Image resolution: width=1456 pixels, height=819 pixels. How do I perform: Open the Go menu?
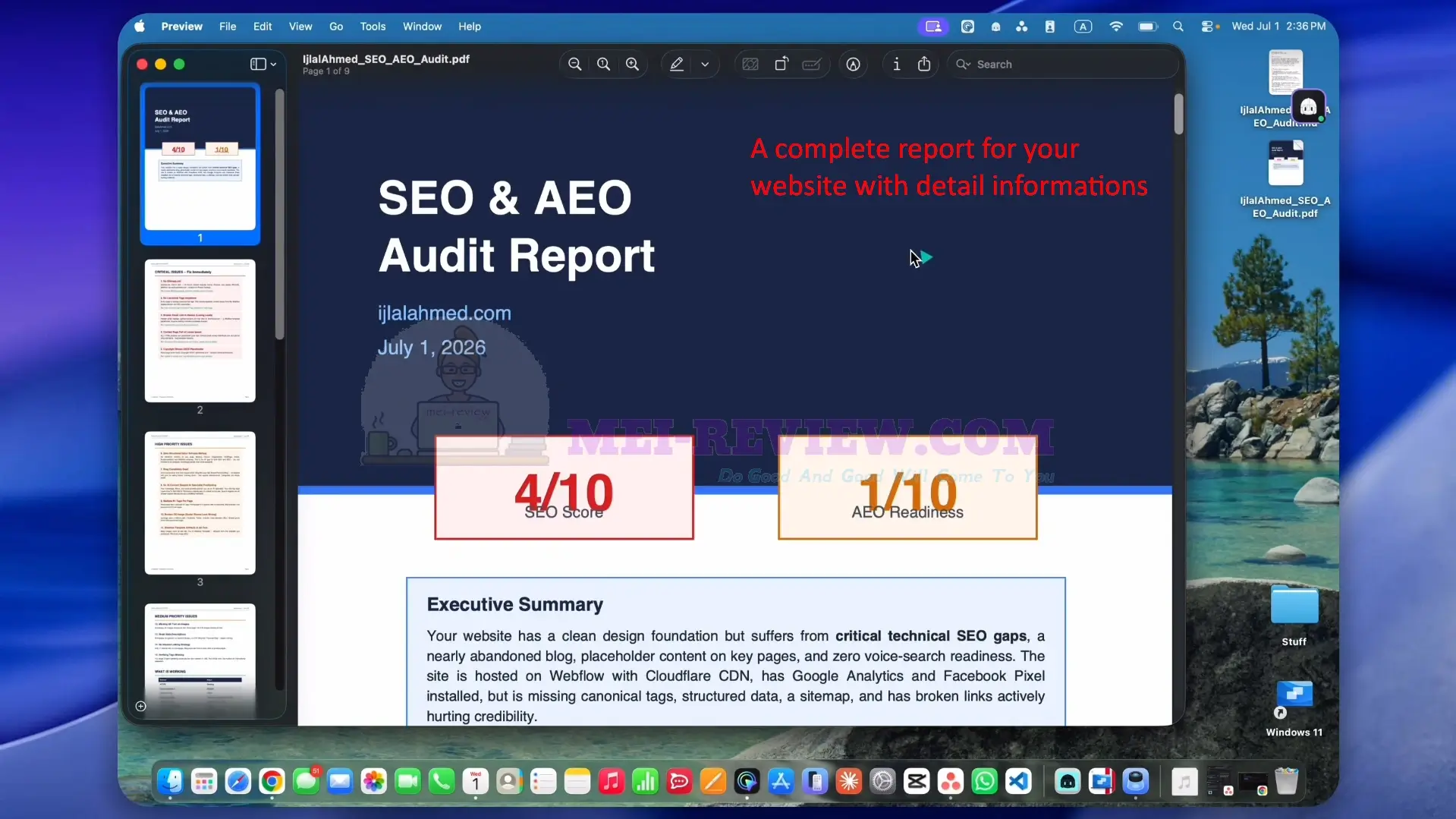tap(336, 27)
